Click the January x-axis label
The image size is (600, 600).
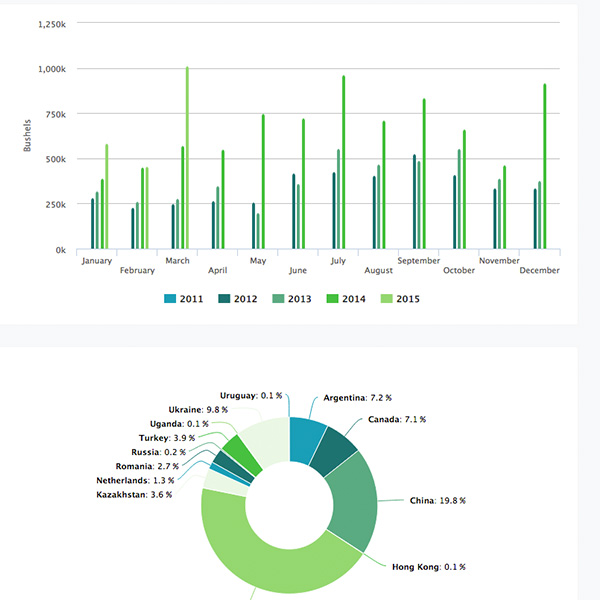pos(97,261)
